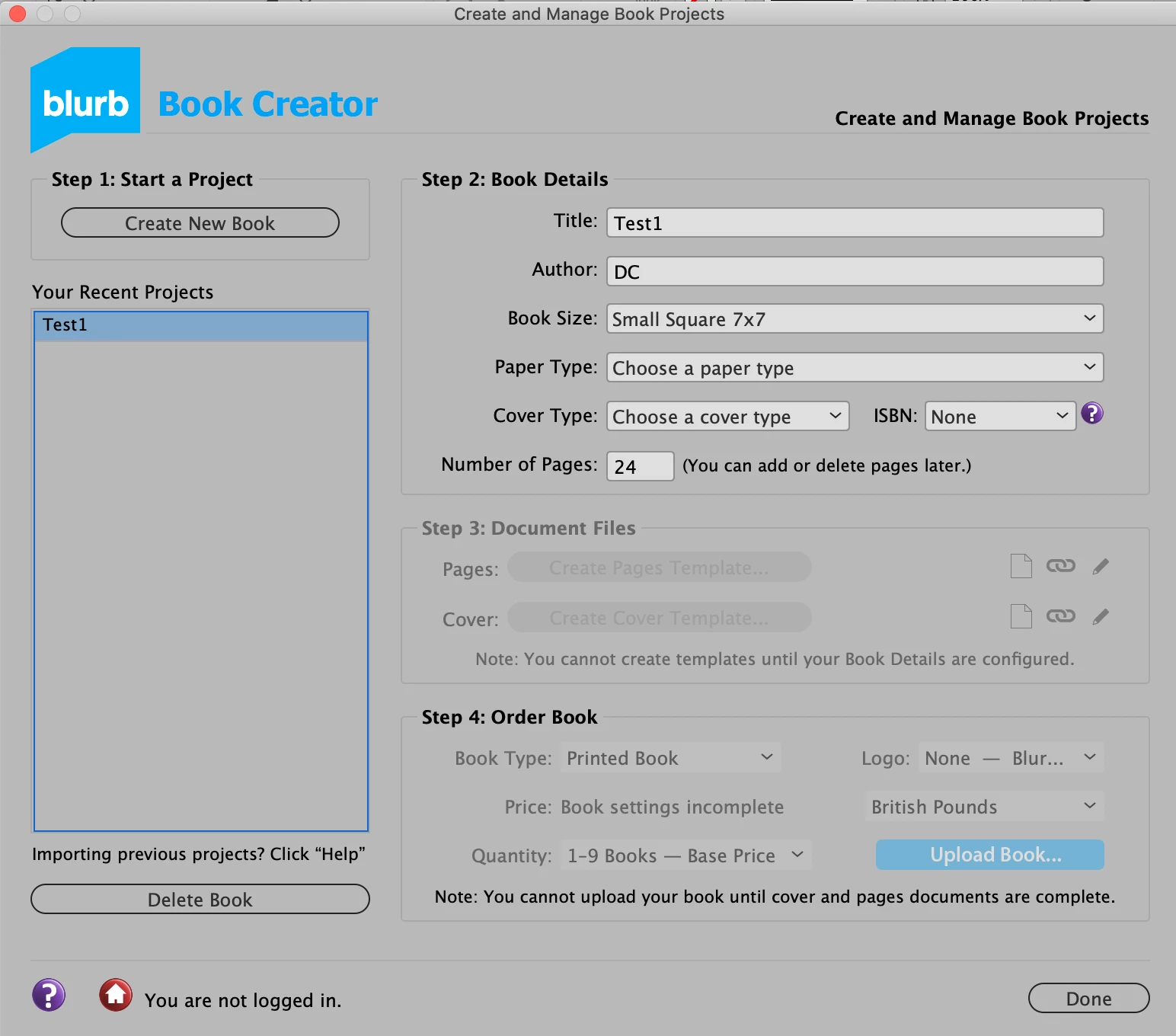Open the British Pounds currency dropdown
The width and height of the screenshot is (1176, 1036).
click(984, 807)
